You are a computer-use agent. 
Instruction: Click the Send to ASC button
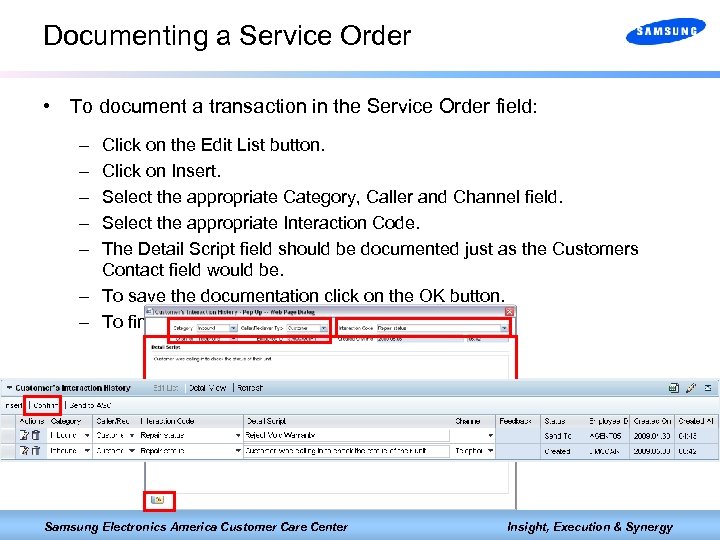90,405
